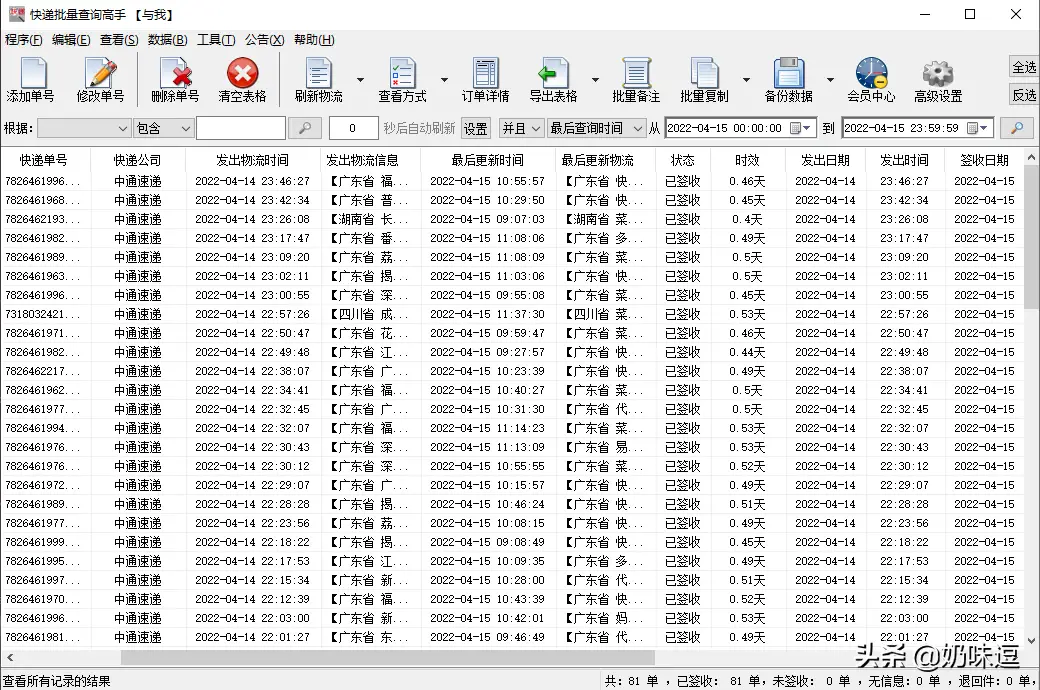This screenshot has height=690, width=1040.
Task: Click the 添加单号 add tracking number icon
Action: tap(31, 80)
